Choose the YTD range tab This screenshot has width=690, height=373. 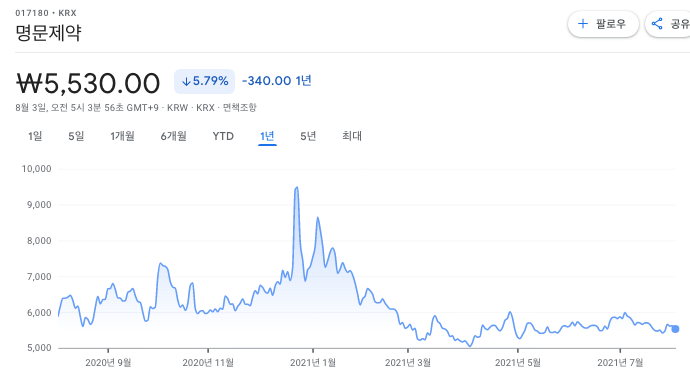223,136
